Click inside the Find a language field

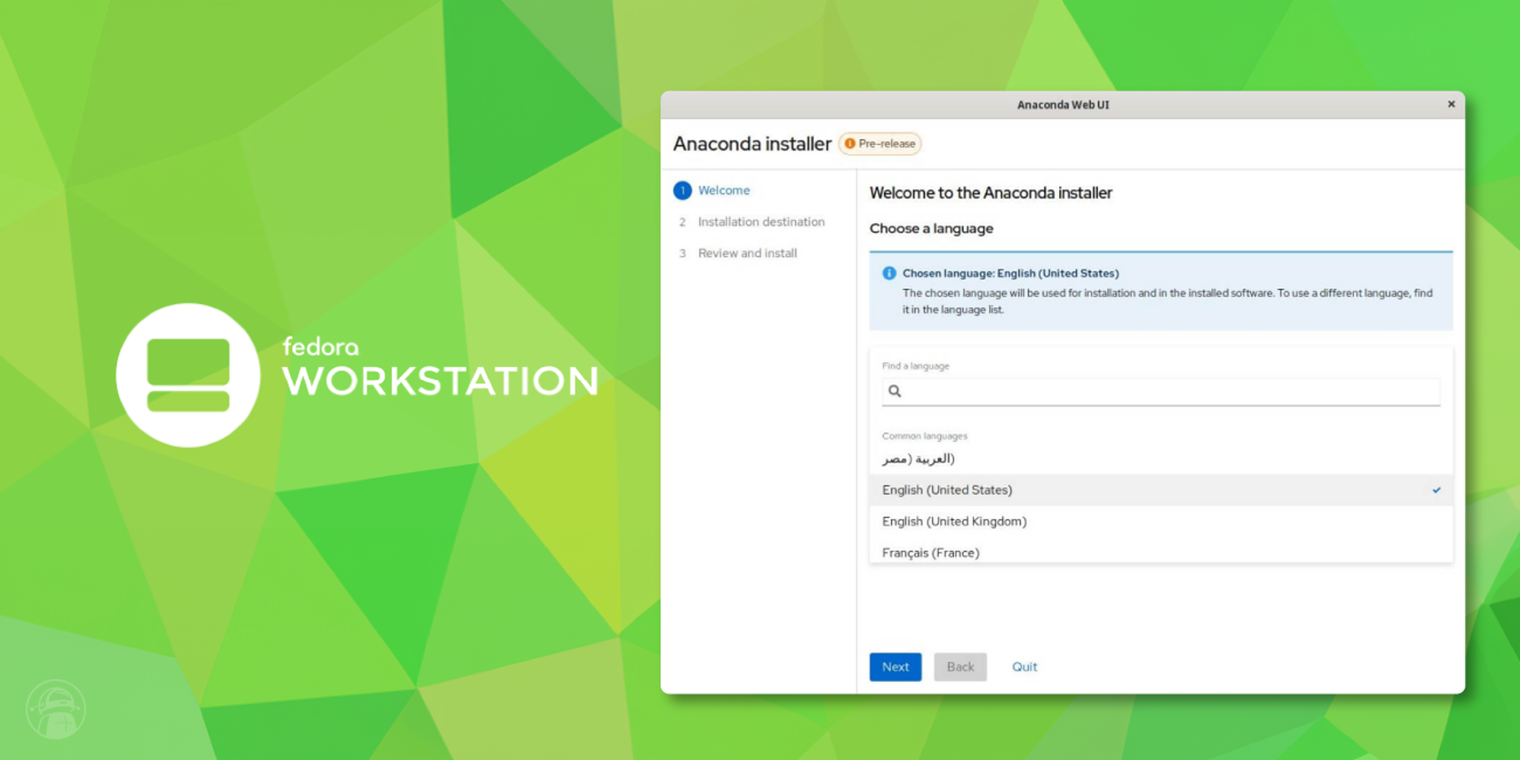[1100, 391]
